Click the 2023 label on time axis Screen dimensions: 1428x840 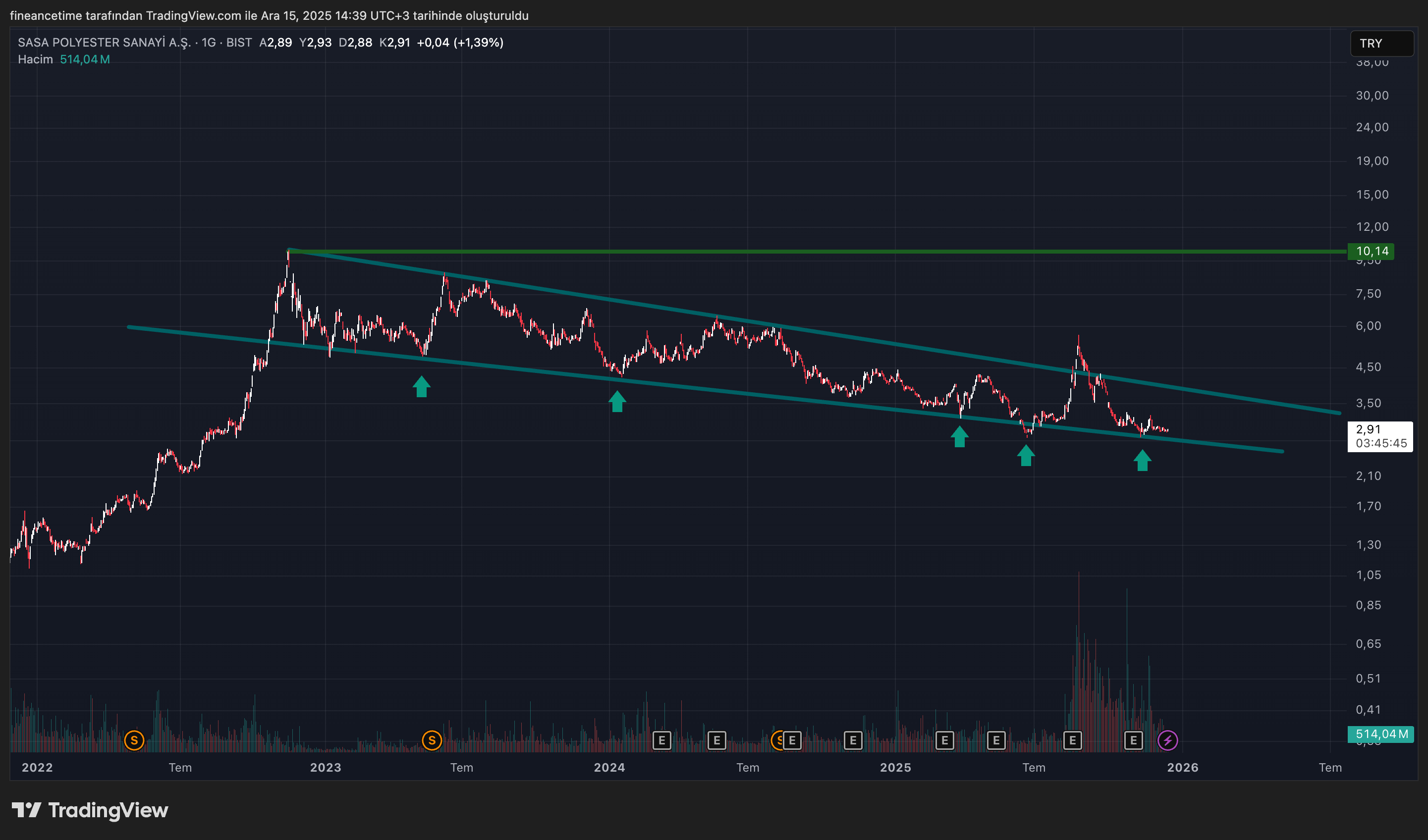tap(325, 768)
